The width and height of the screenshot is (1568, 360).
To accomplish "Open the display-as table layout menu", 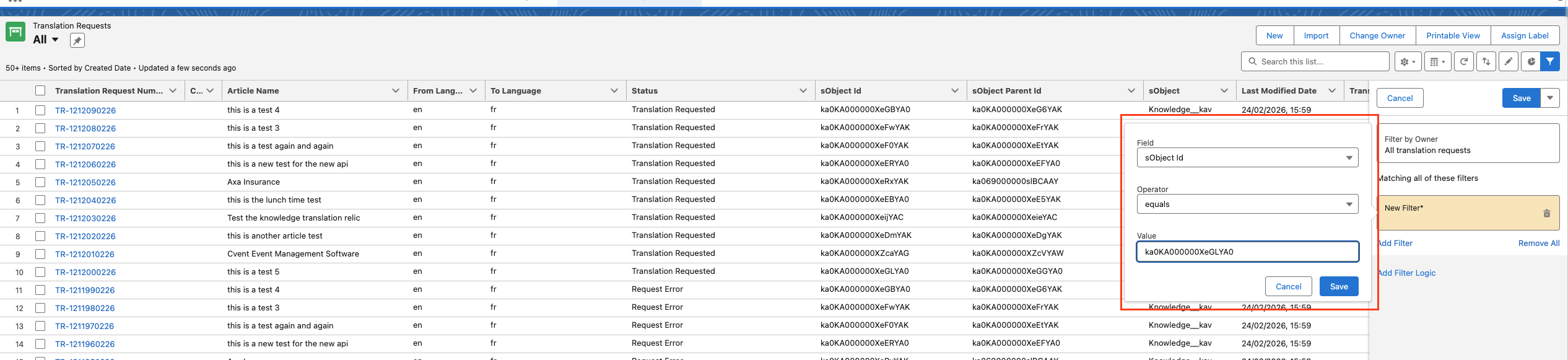I will point(1437,61).
